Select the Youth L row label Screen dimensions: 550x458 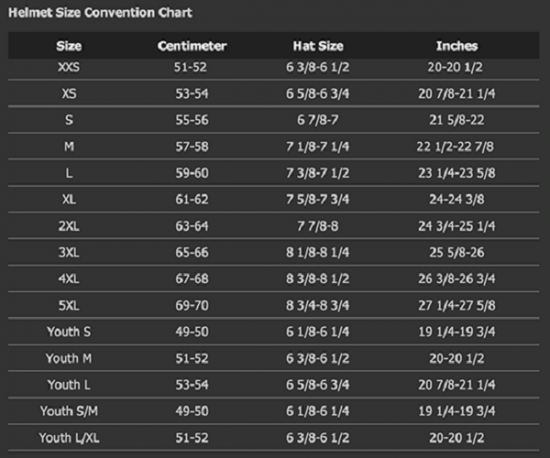click(69, 385)
